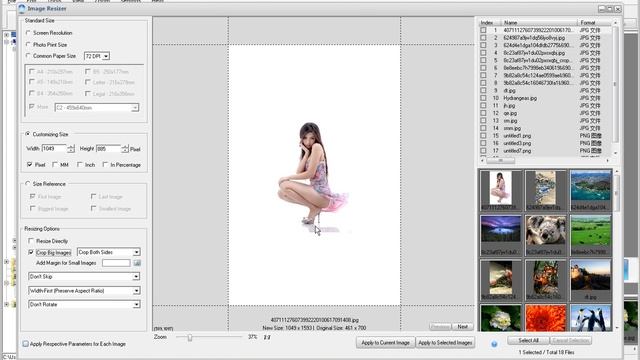Increase the Width value with up arrow

[x=71, y=147]
